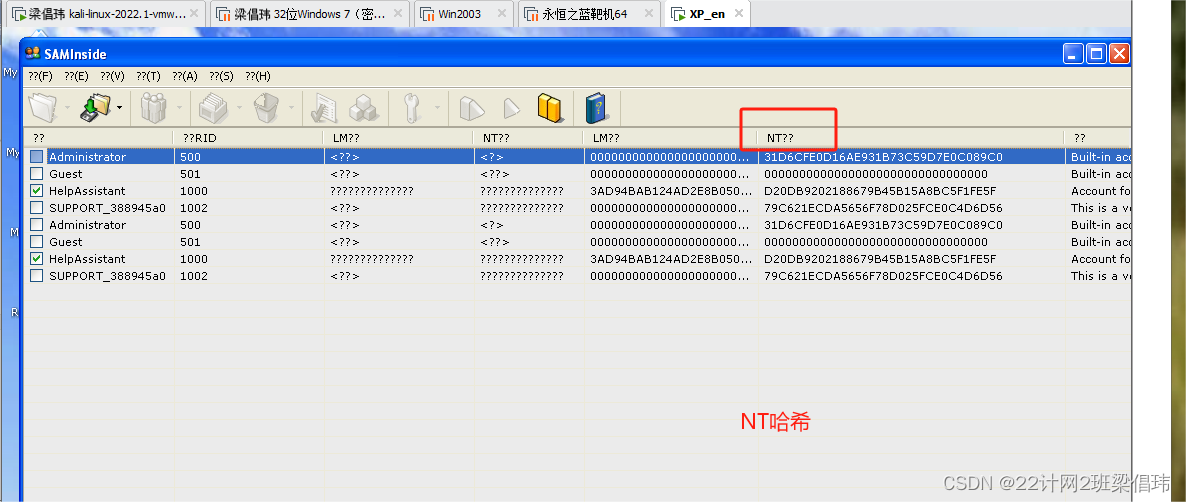Open the dropdown arrow next to import icon
This screenshot has height=502, width=1186.
click(x=120, y=109)
